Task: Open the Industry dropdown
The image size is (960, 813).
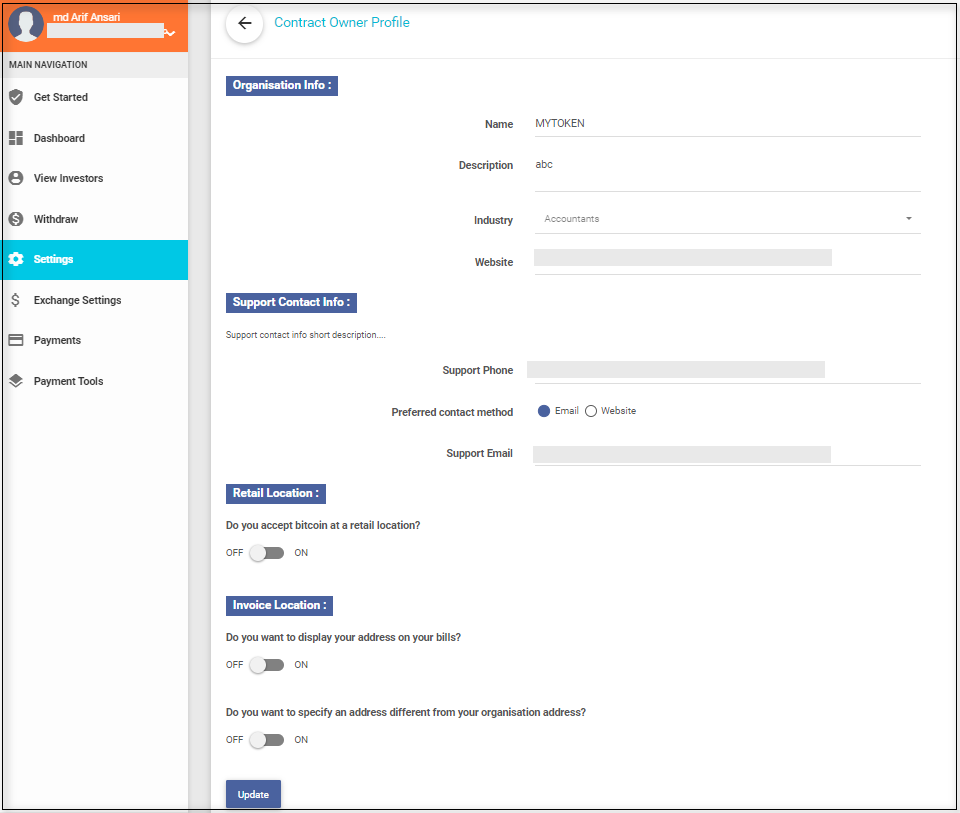Action: [x=727, y=219]
